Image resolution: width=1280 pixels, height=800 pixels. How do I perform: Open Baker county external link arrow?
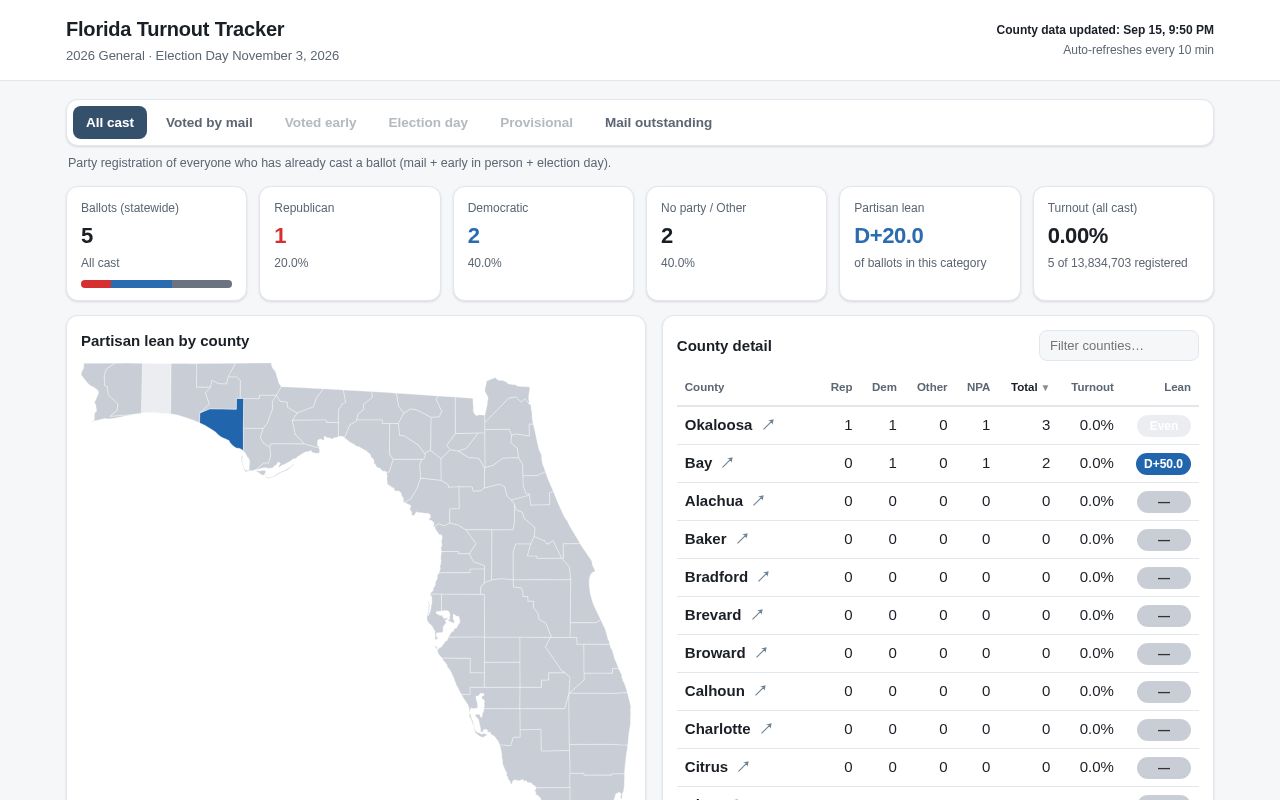[742, 539]
